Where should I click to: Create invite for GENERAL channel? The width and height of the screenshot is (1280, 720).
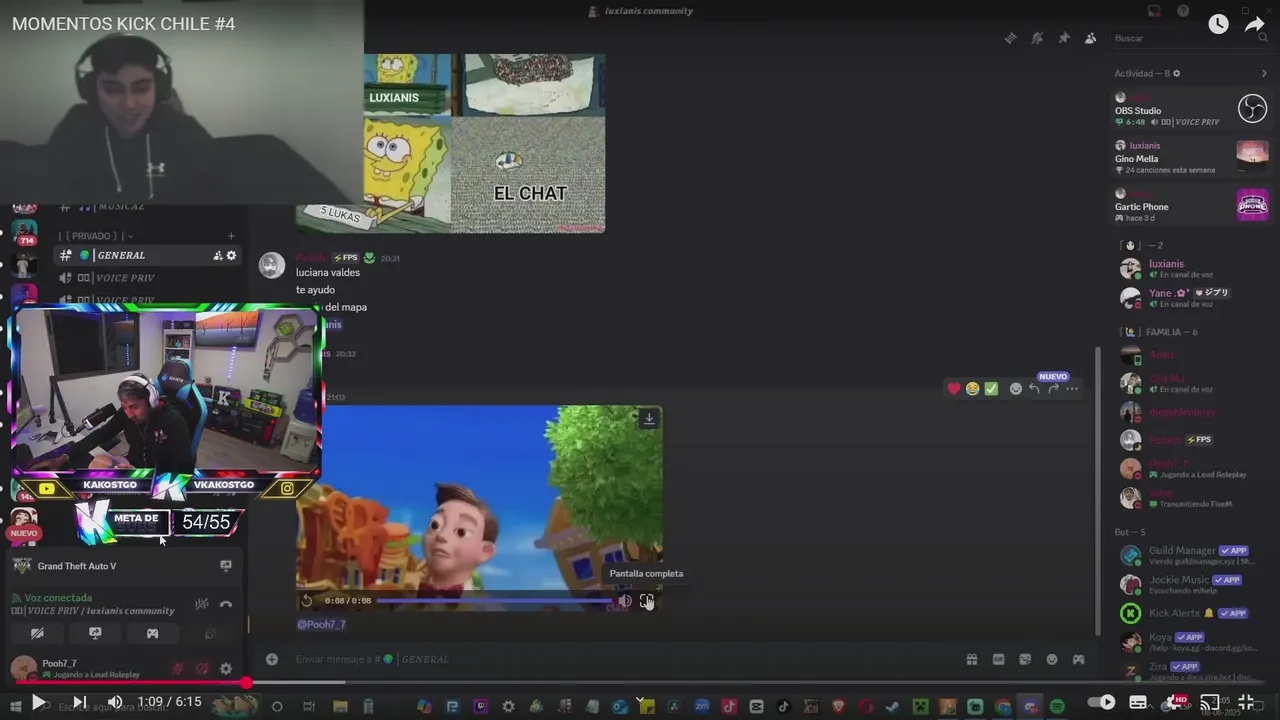click(x=218, y=256)
